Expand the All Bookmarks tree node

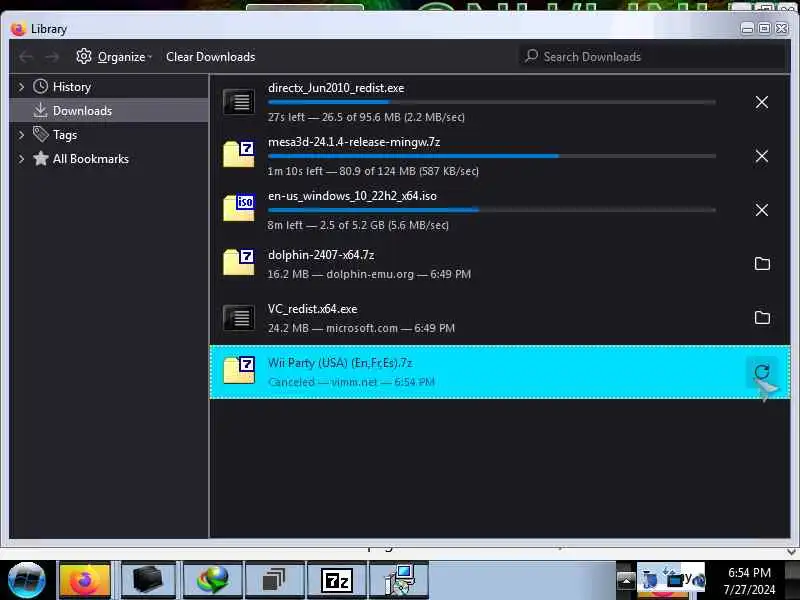click(x=21, y=159)
